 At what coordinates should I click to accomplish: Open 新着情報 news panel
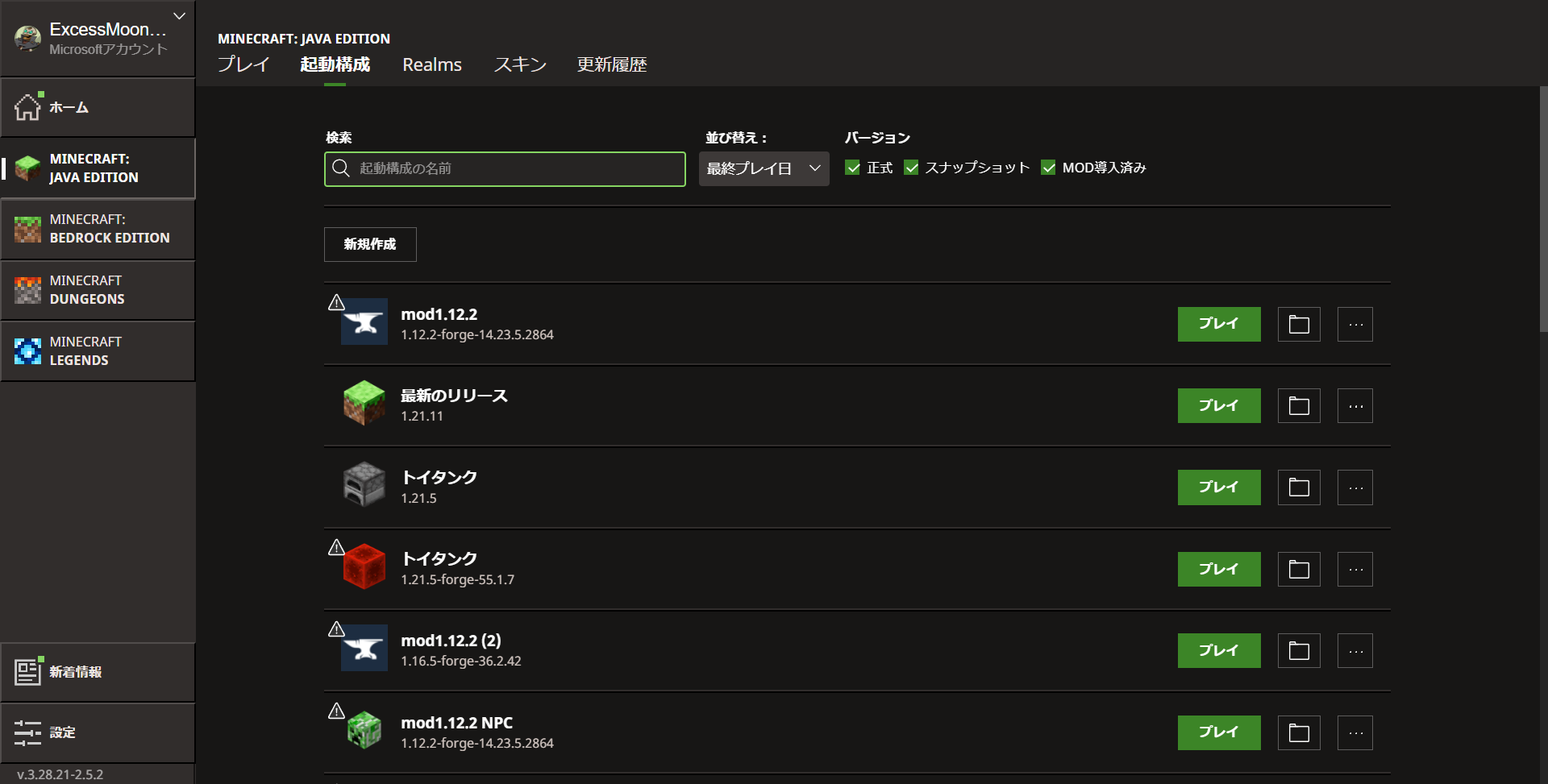97,672
